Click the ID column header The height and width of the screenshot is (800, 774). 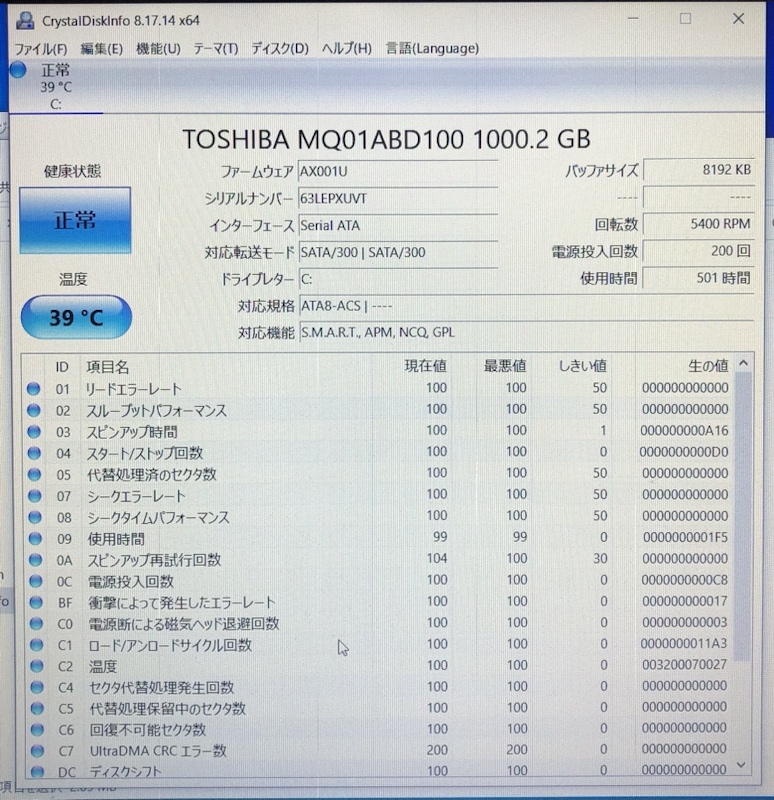coord(62,367)
